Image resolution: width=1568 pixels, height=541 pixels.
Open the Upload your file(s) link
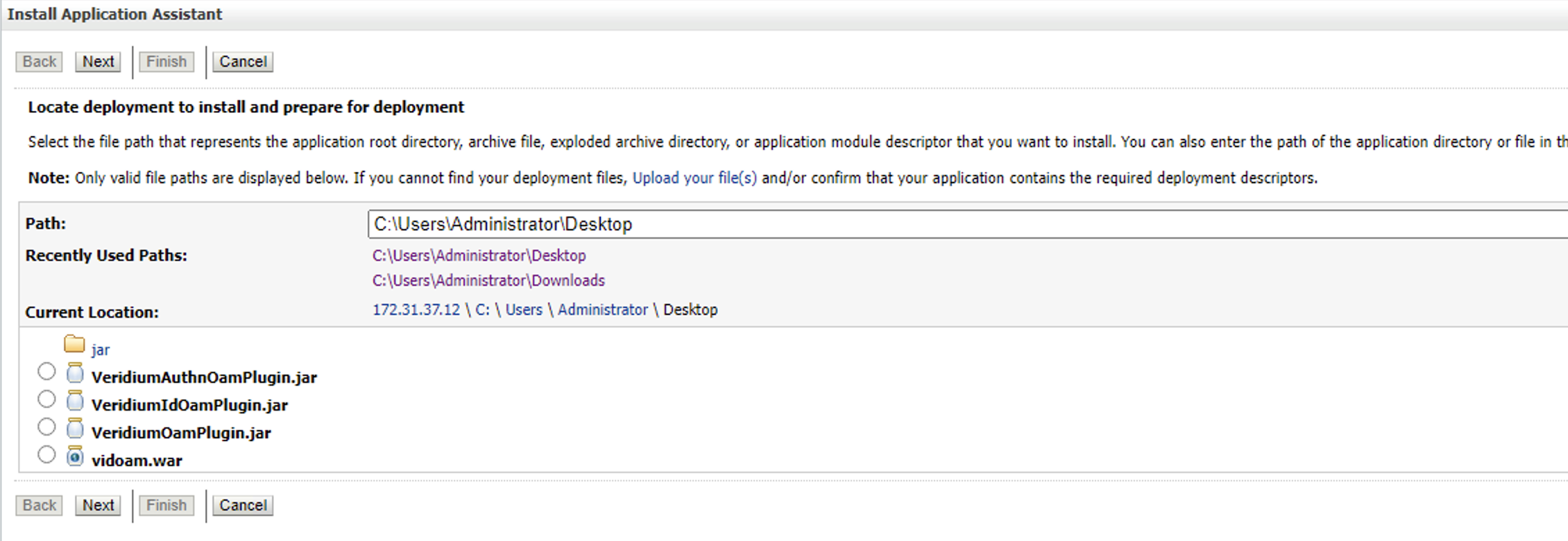tap(694, 178)
